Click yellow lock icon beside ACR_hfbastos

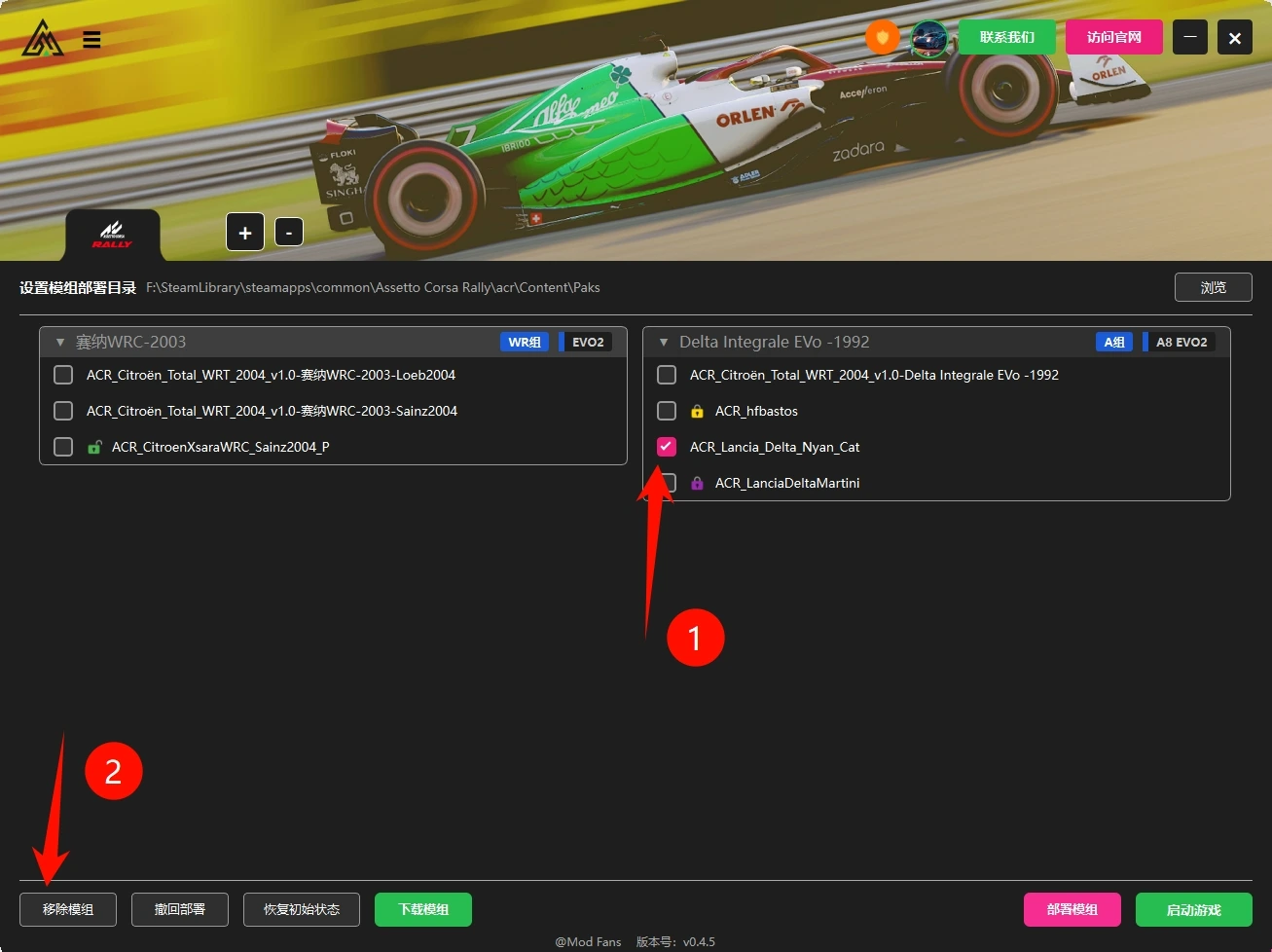pos(697,412)
